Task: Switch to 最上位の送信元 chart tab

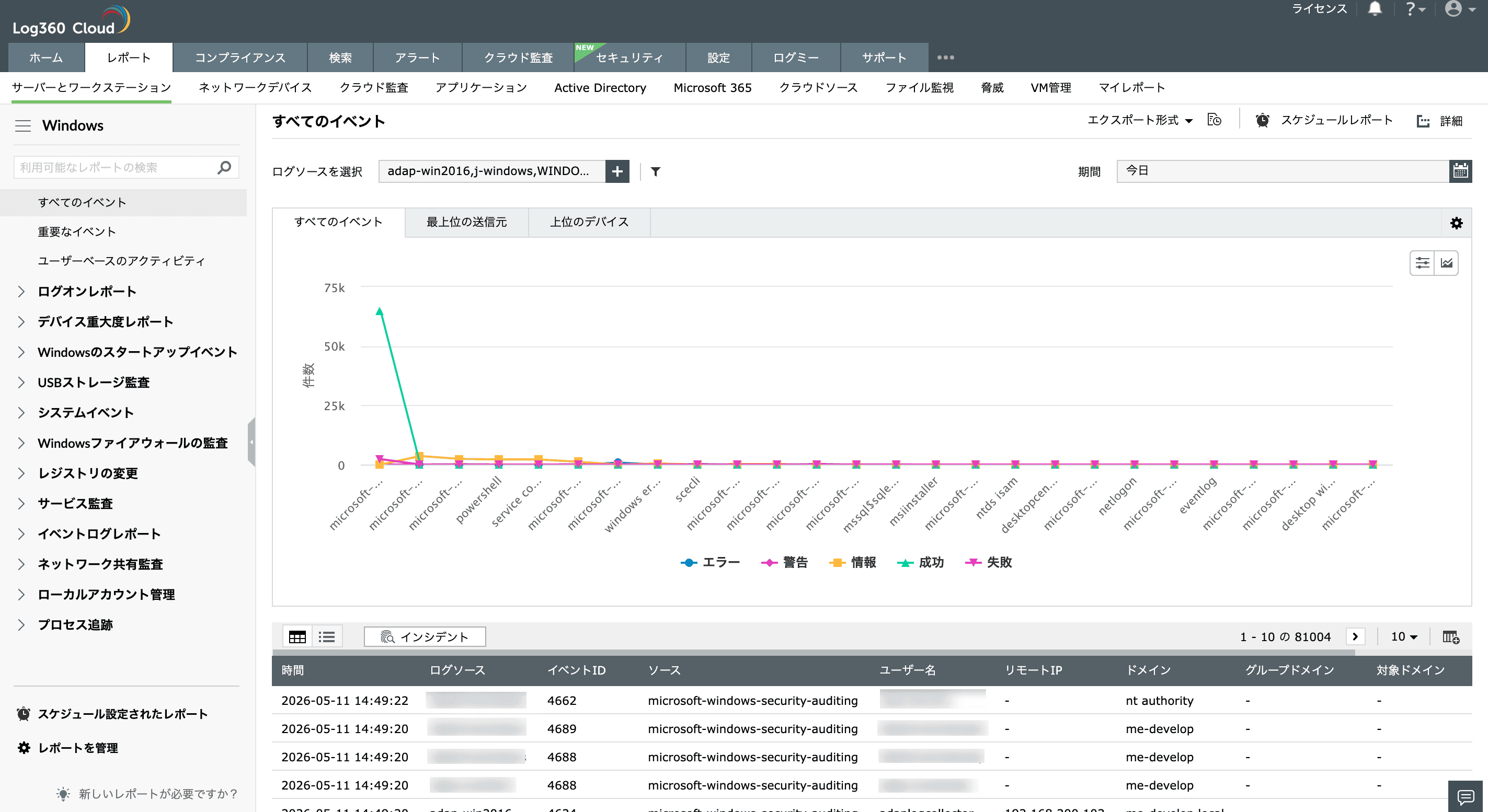Action: [467, 222]
